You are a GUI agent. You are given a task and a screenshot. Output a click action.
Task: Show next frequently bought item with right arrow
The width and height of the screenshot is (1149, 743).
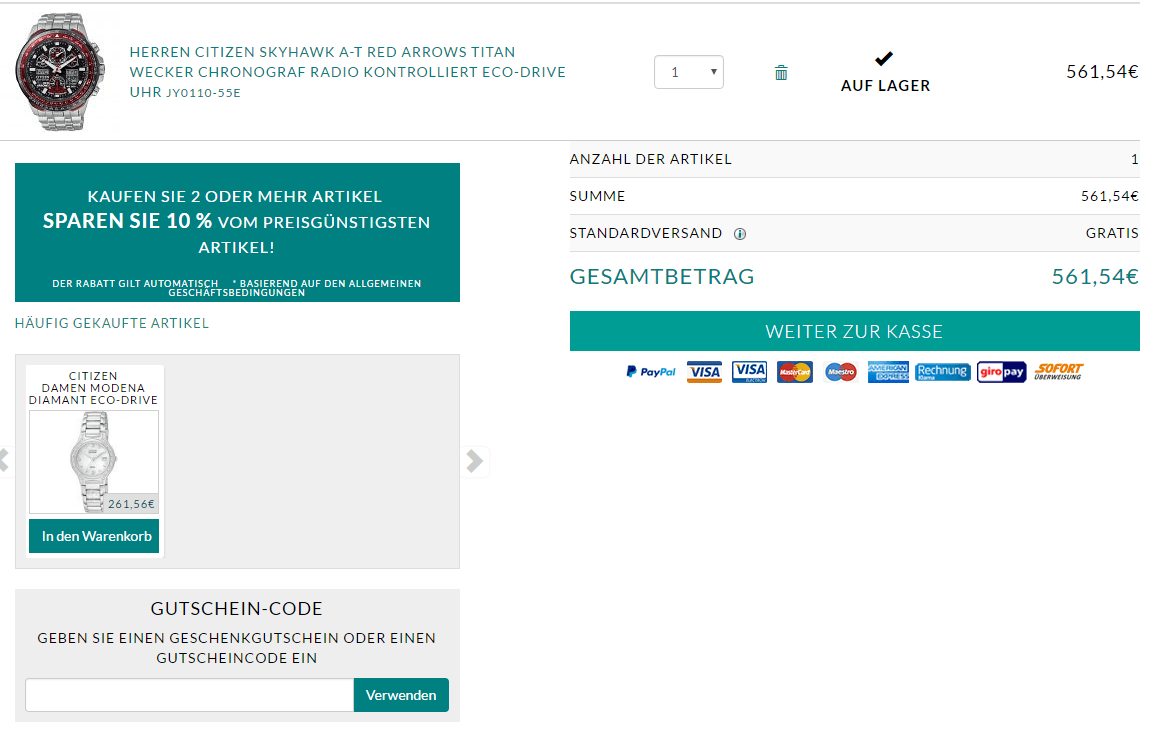[475, 461]
